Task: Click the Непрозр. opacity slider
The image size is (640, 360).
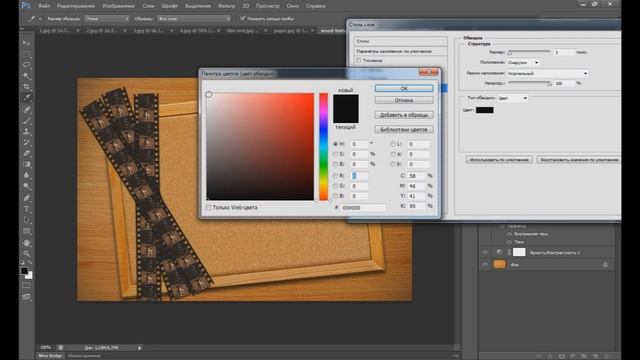Action: pyautogui.click(x=530, y=83)
